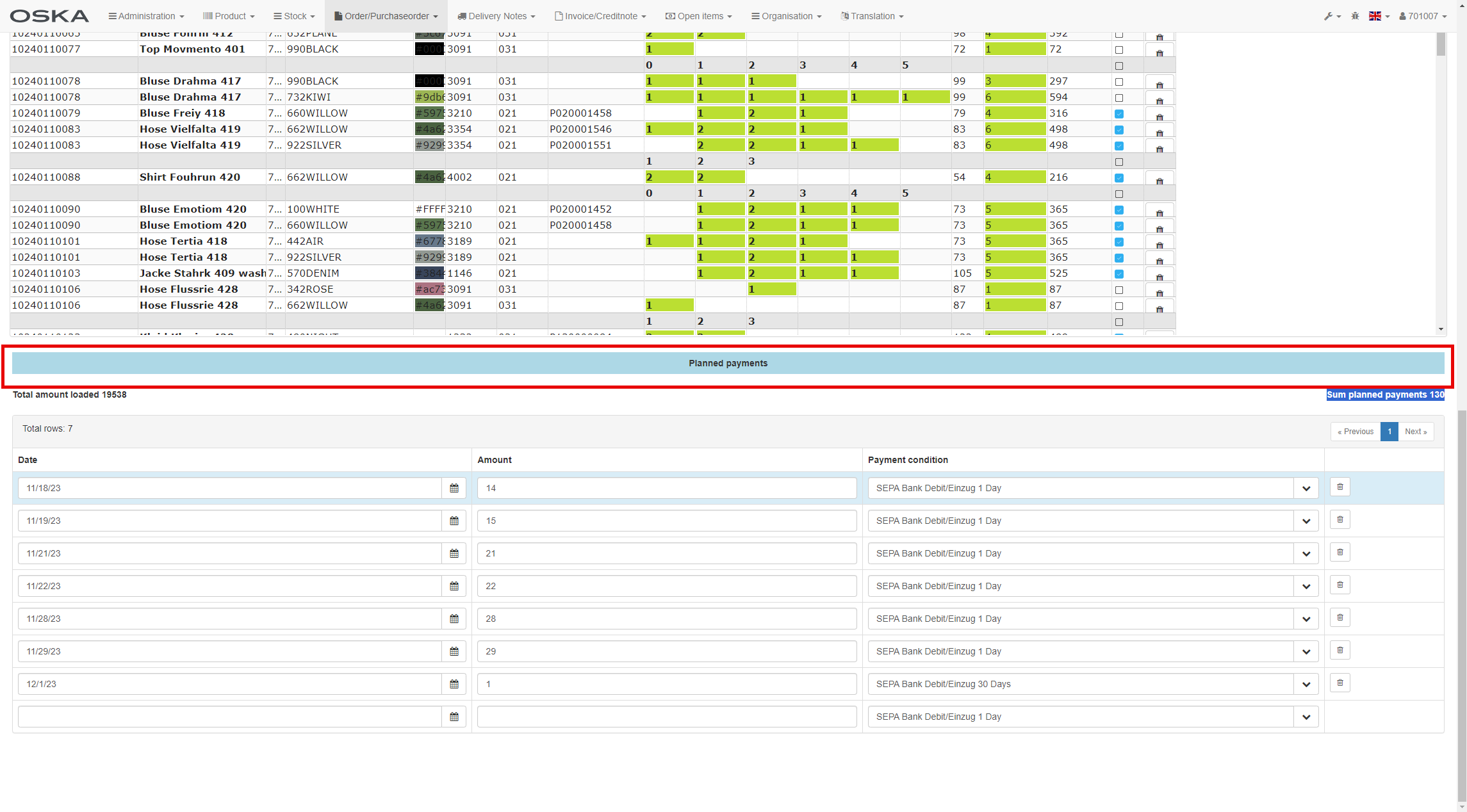This screenshot has width=1467, height=812.
Task: Uncheck the Shirt Fouhrun 420 row checkbox
Action: click(1119, 178)
